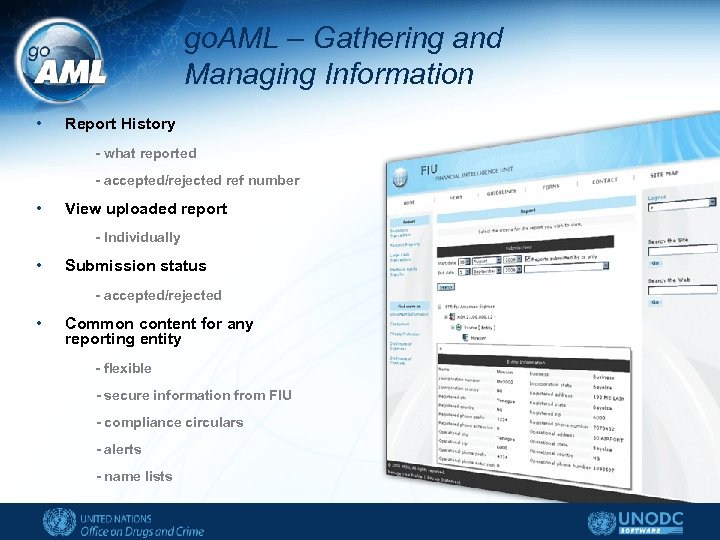Click the 'Submission status' bullet text
720x540 pixels.
pos(135,265)
